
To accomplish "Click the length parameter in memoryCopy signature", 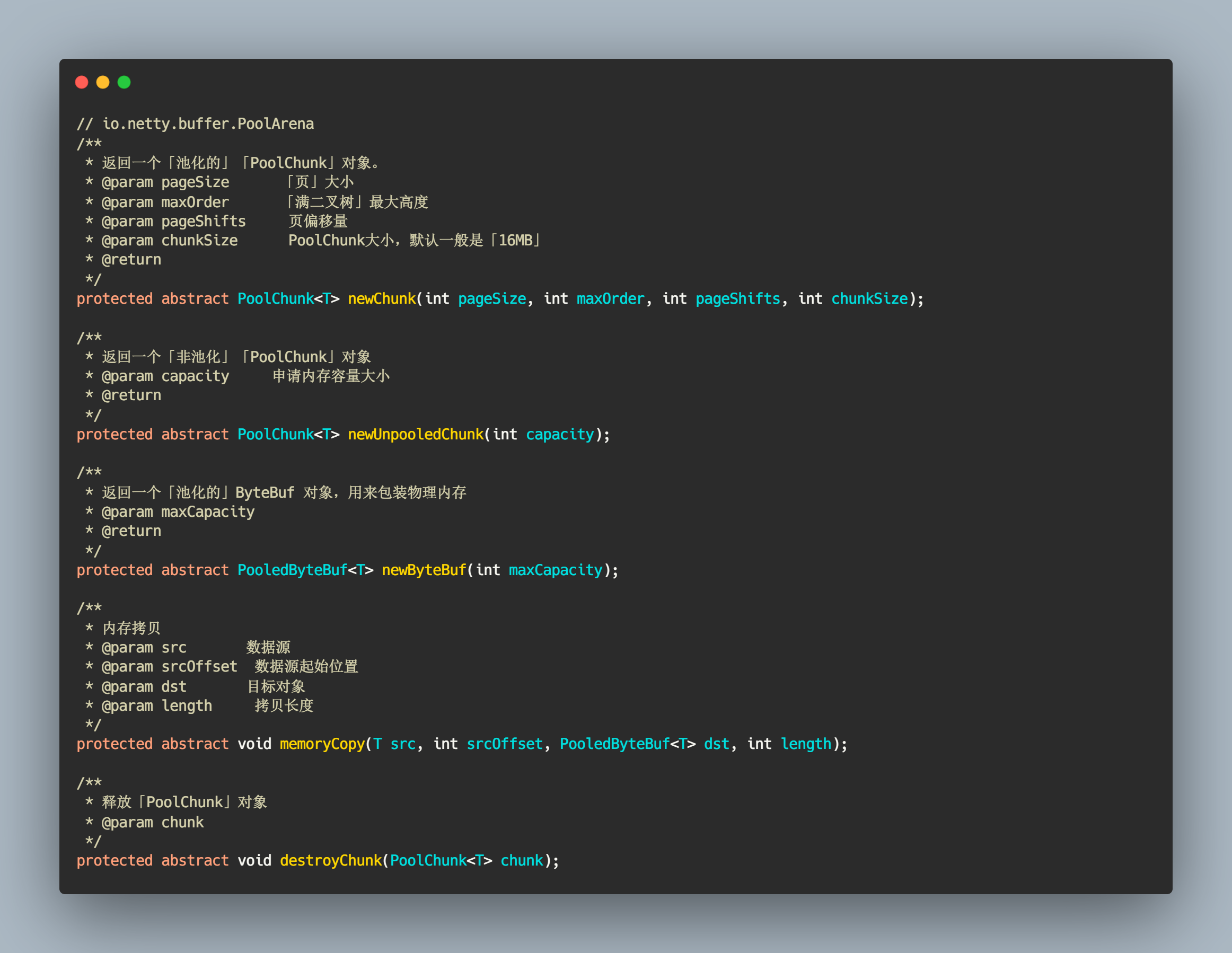I will (806, 744).
